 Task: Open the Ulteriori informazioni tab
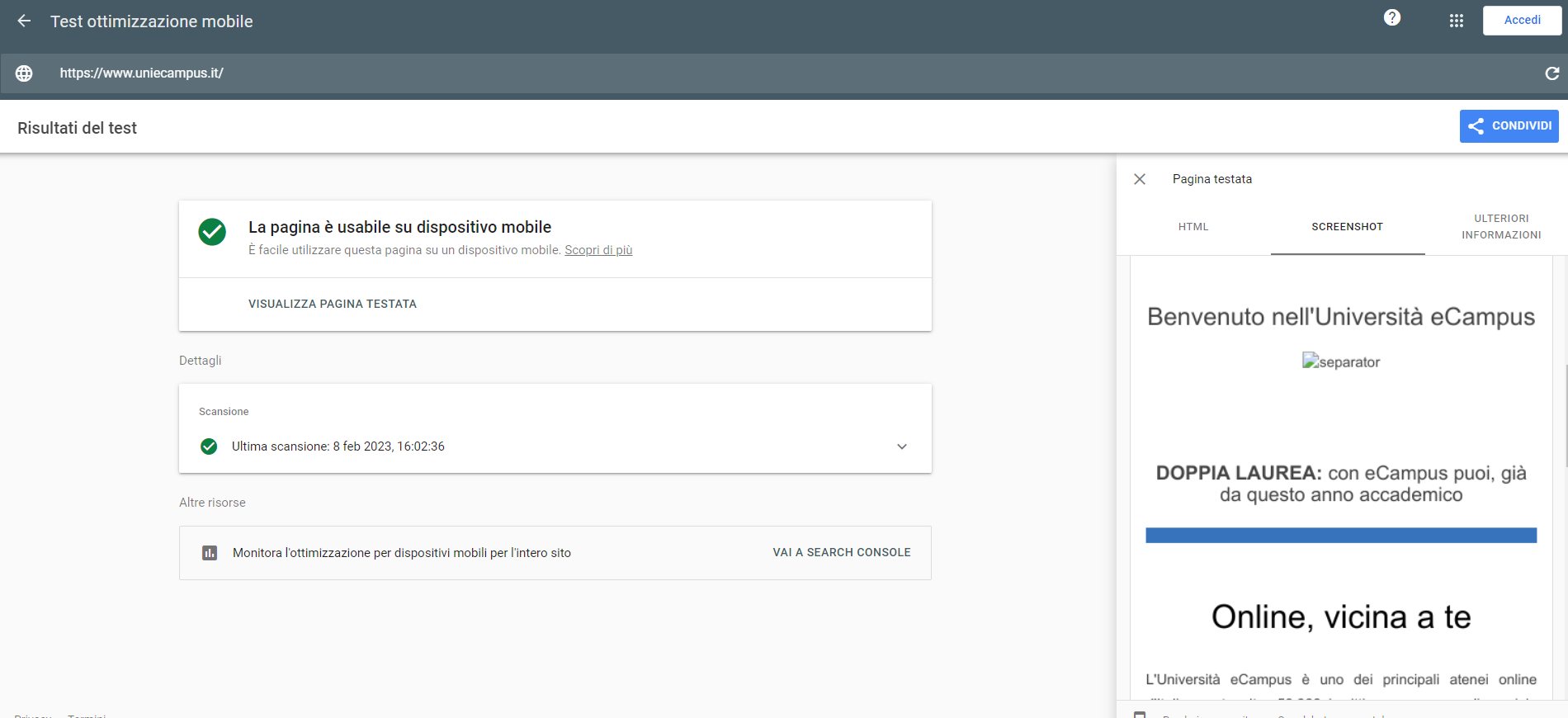point(1501,227)
